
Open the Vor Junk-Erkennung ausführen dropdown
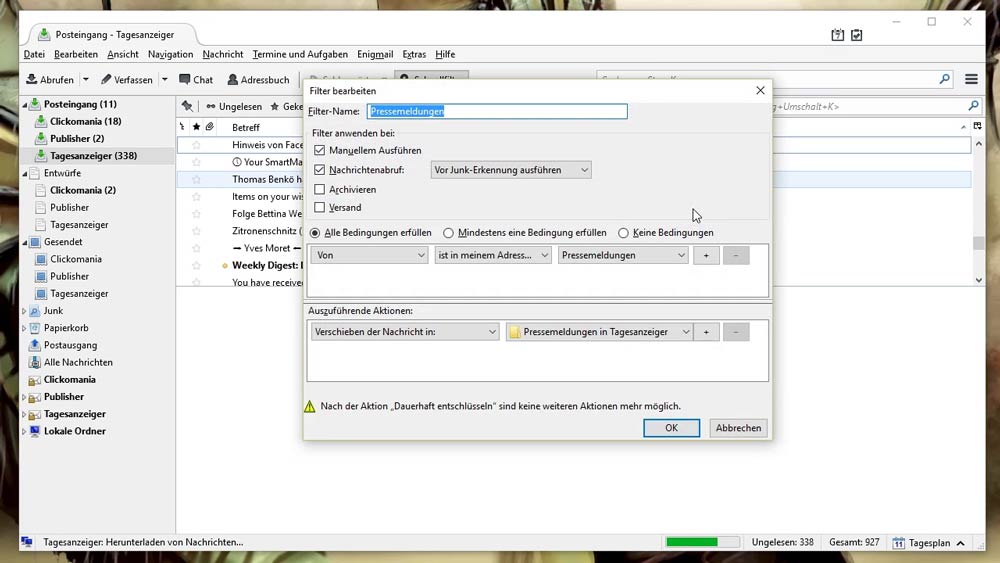point(511,170)
